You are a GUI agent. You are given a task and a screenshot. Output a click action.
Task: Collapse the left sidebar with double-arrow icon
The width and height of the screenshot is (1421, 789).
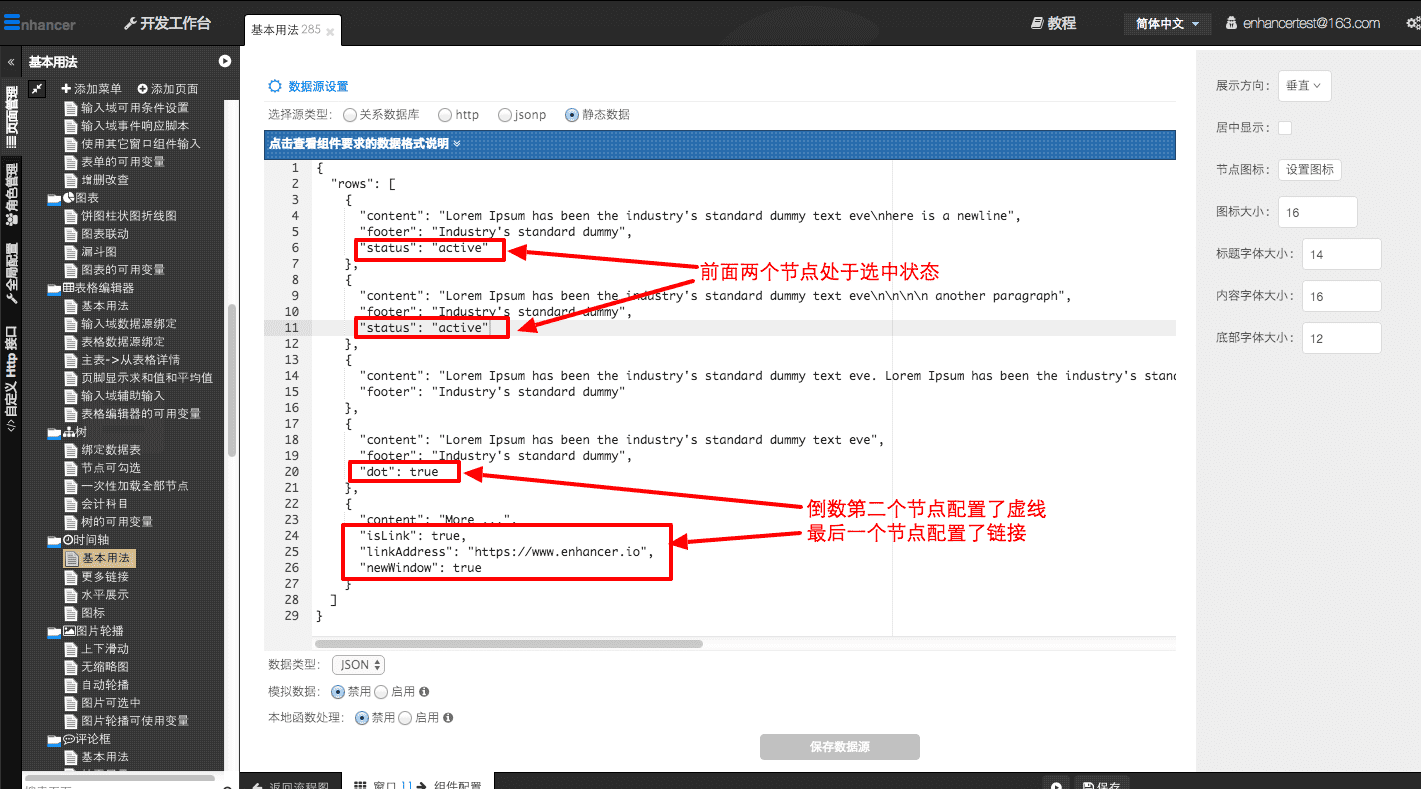click(11, 61)
